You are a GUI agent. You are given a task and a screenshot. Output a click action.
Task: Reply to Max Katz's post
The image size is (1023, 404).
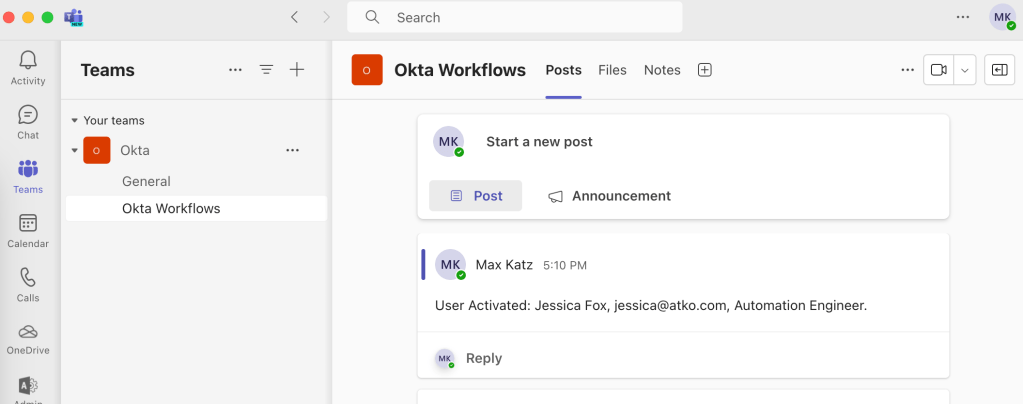pyautogui.click(x=484, y=358)
